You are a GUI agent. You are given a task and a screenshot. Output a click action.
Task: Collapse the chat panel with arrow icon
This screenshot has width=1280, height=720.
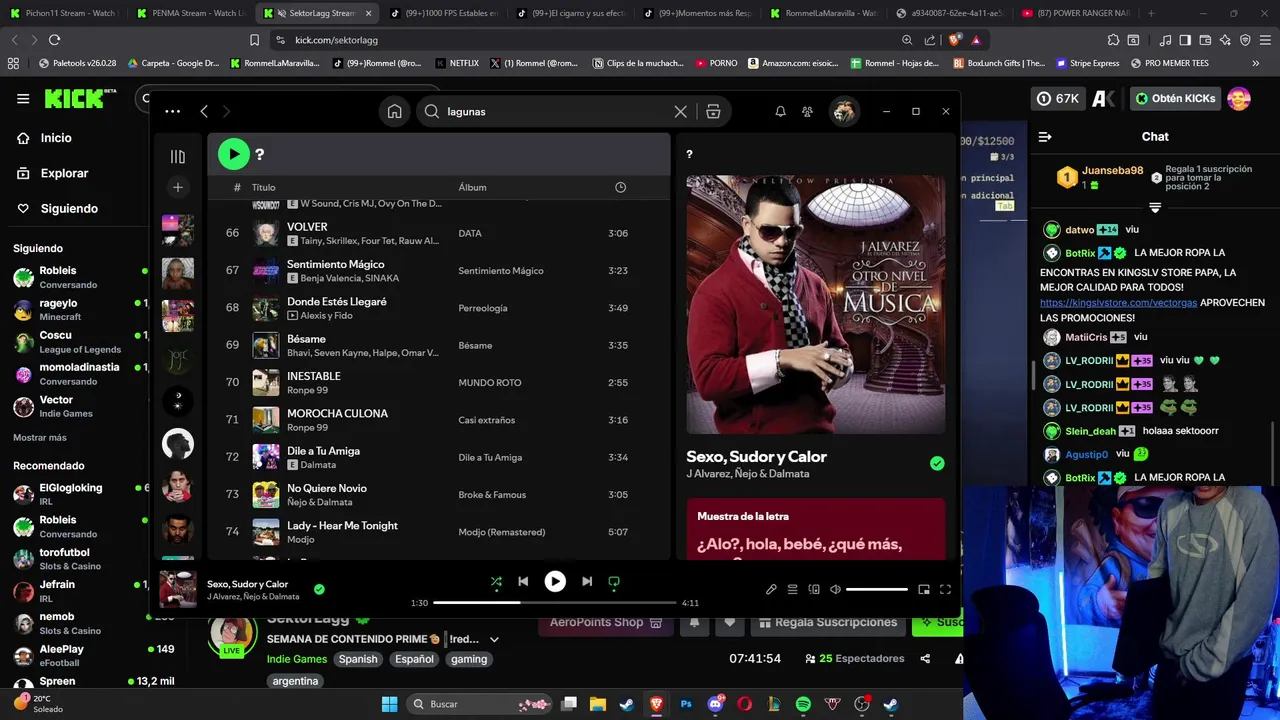tap(1045, 137)
